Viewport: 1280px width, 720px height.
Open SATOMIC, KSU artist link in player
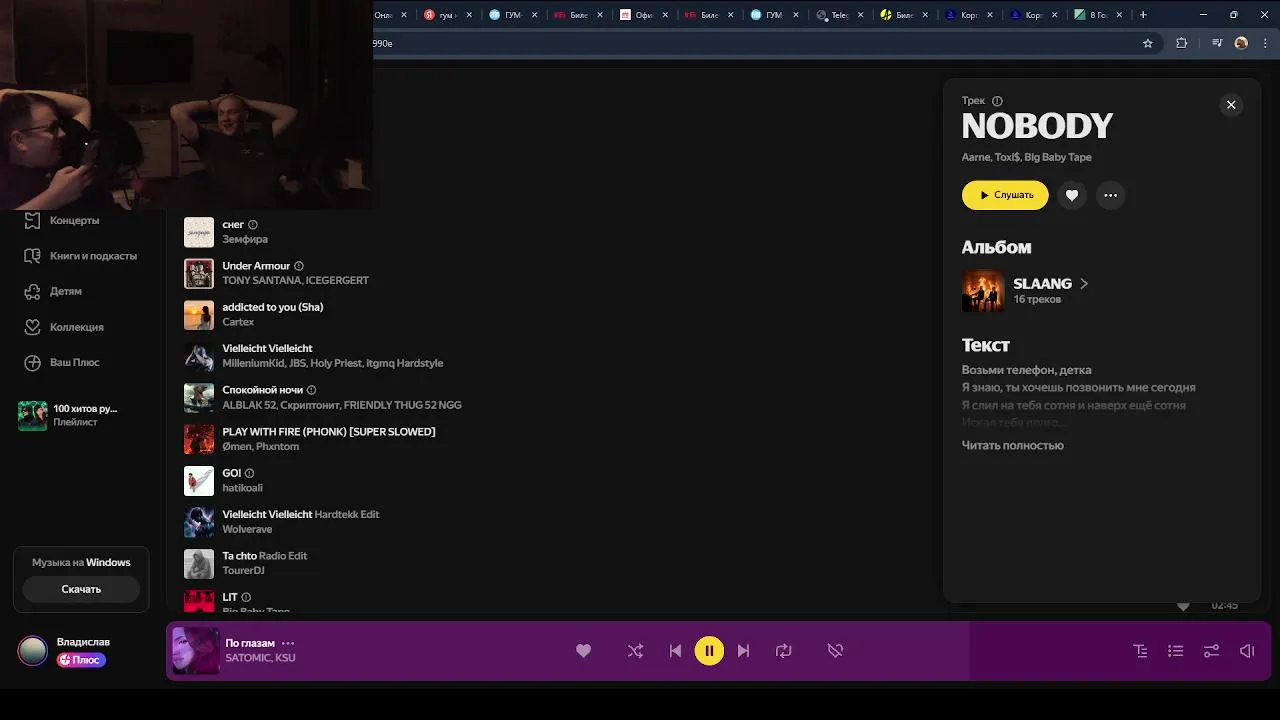pos(260,658)
